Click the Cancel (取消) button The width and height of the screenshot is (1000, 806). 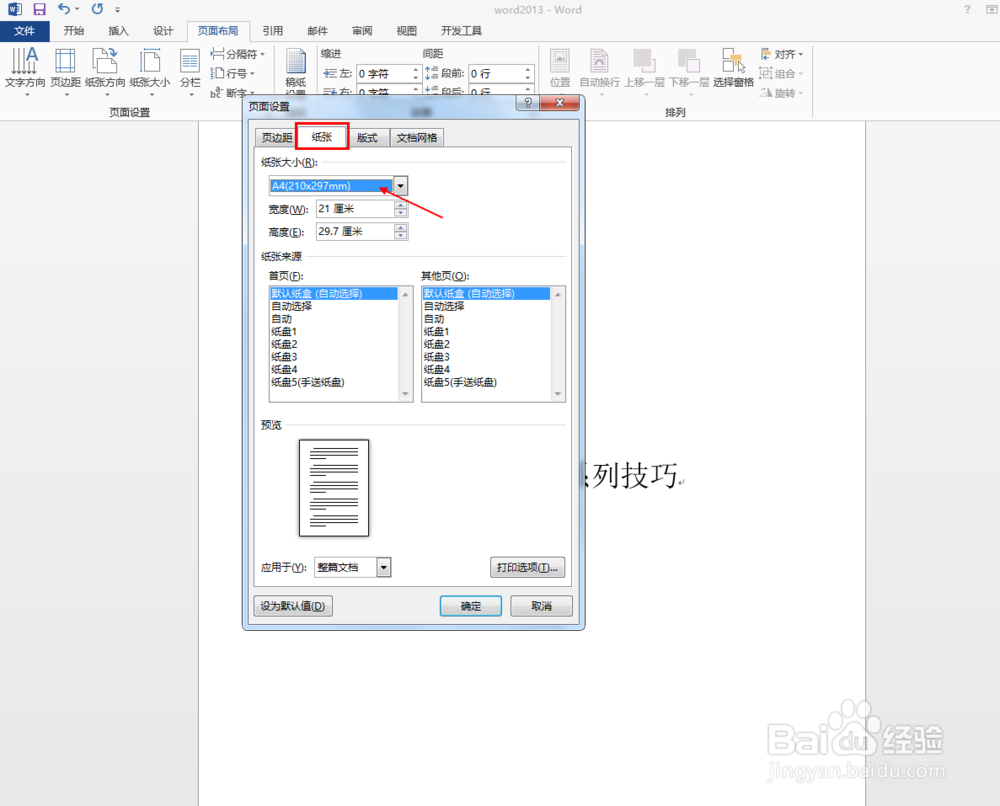click(x=541, y=606)
